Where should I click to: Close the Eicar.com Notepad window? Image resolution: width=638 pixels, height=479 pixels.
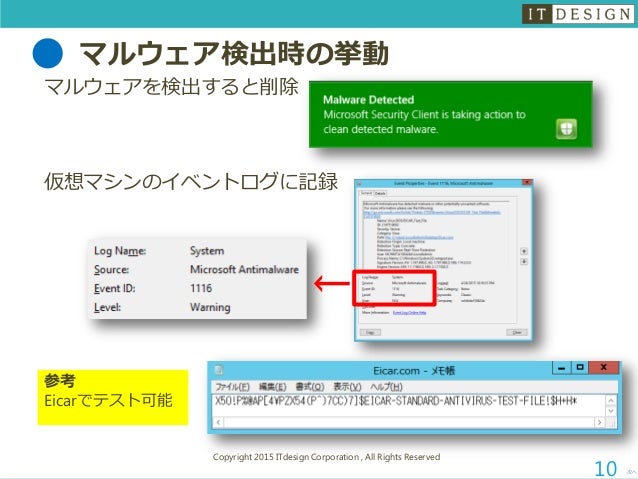pos(603,367)
